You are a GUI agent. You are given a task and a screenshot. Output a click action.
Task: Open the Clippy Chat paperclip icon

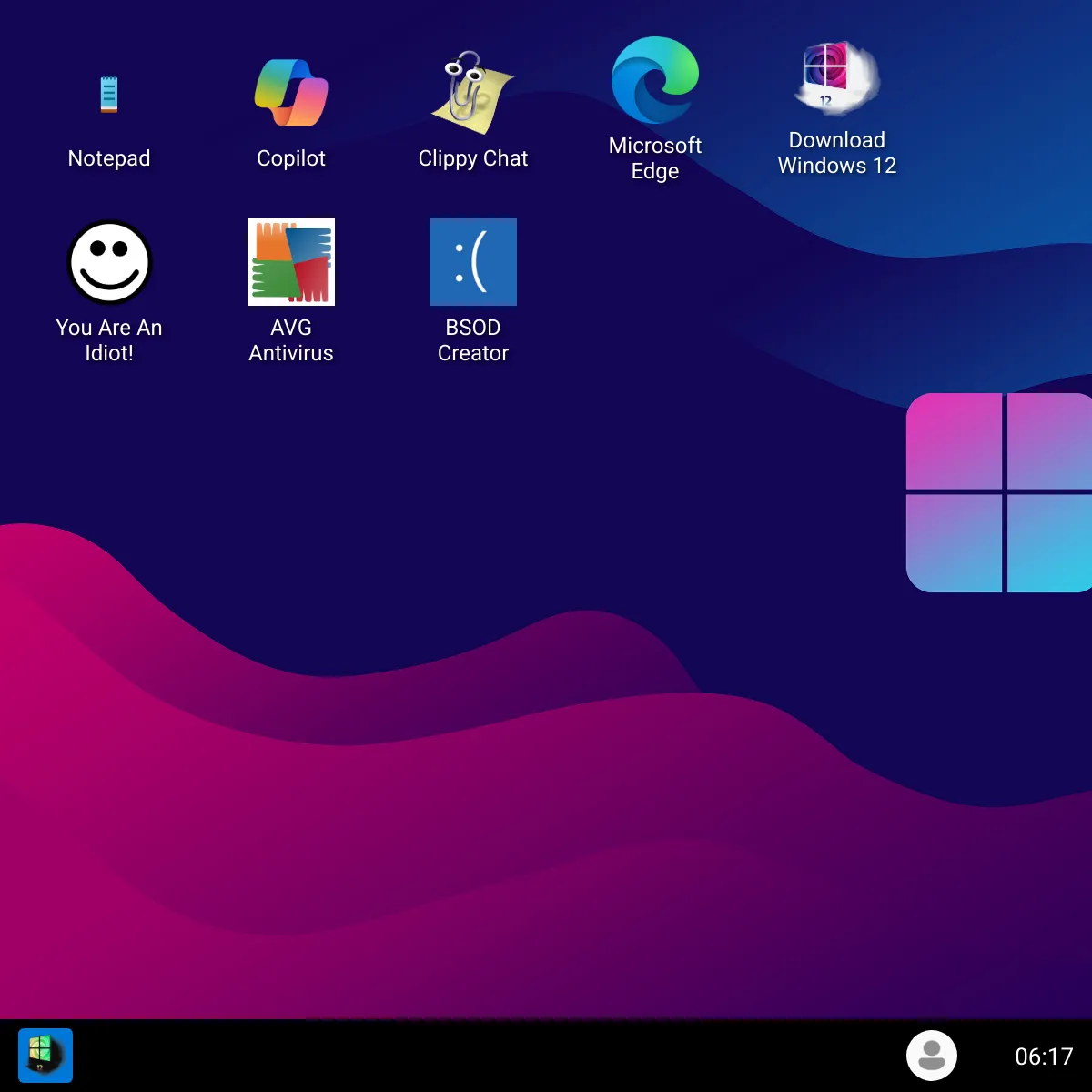[472, 93]
